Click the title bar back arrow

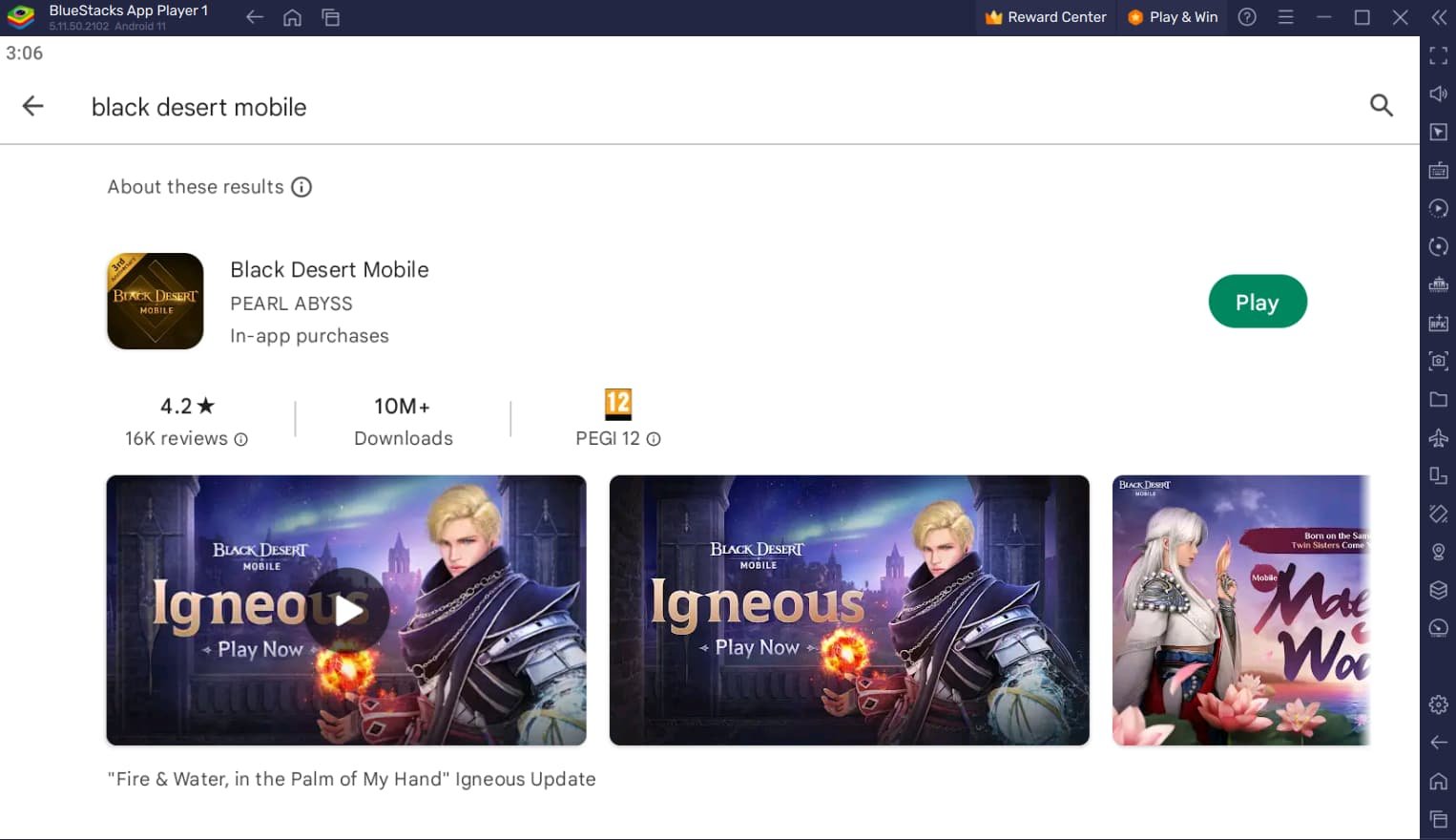coord(254,17)
